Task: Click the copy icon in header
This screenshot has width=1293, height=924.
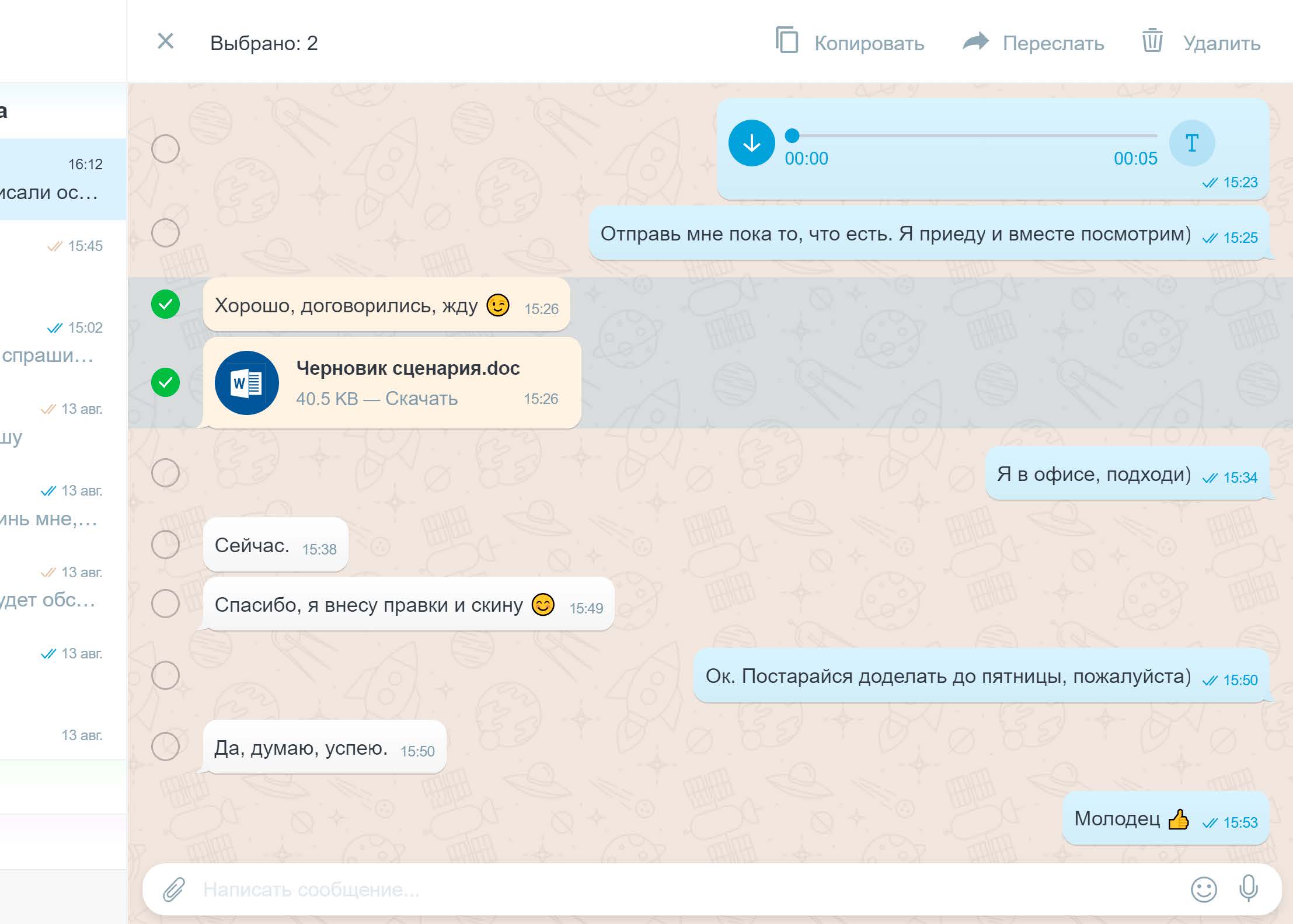Action: coord(787,41)
